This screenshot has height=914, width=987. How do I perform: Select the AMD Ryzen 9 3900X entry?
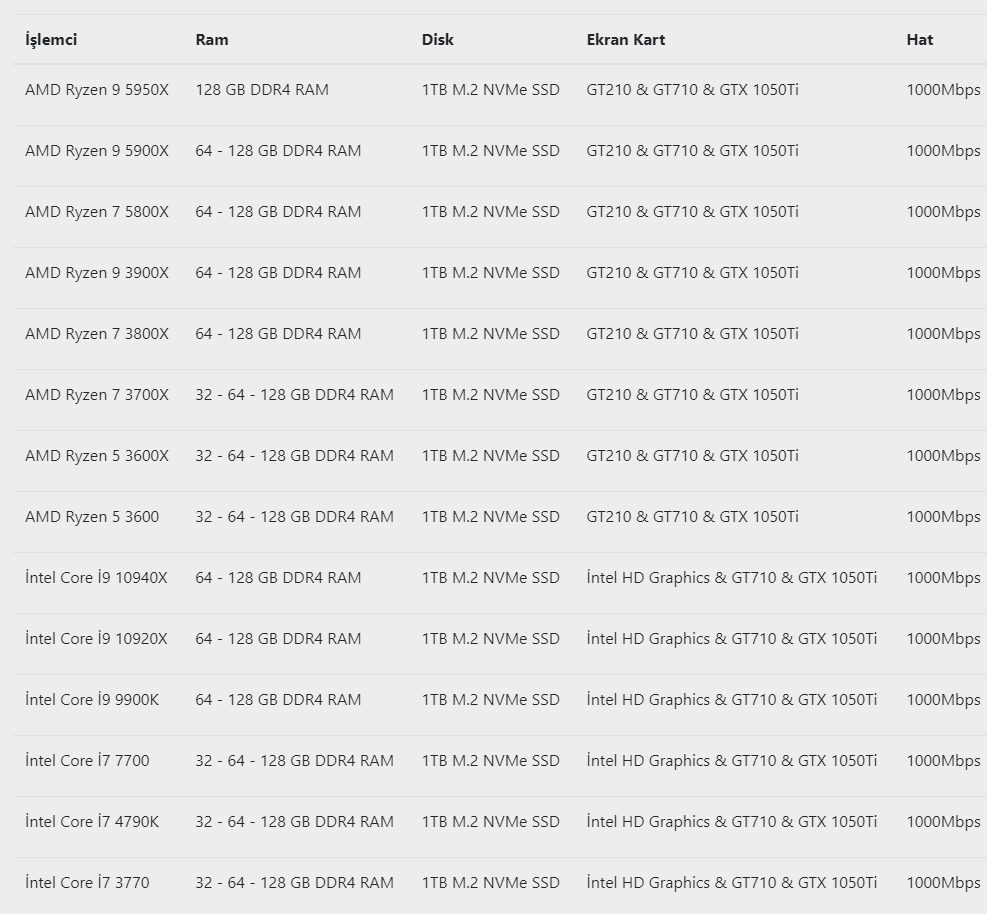click(x=97, y=273)
